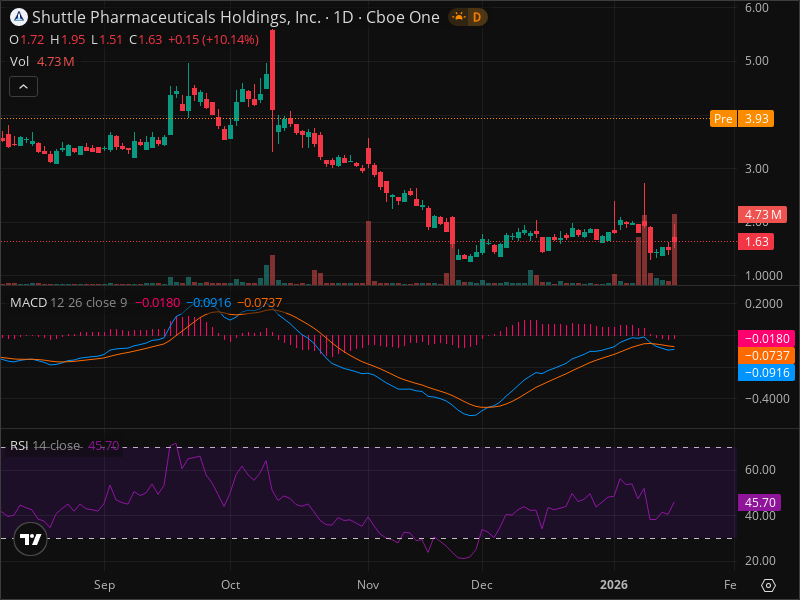
Task: Click the Cboe One exchange label
Action: click(x=403, y=17)
